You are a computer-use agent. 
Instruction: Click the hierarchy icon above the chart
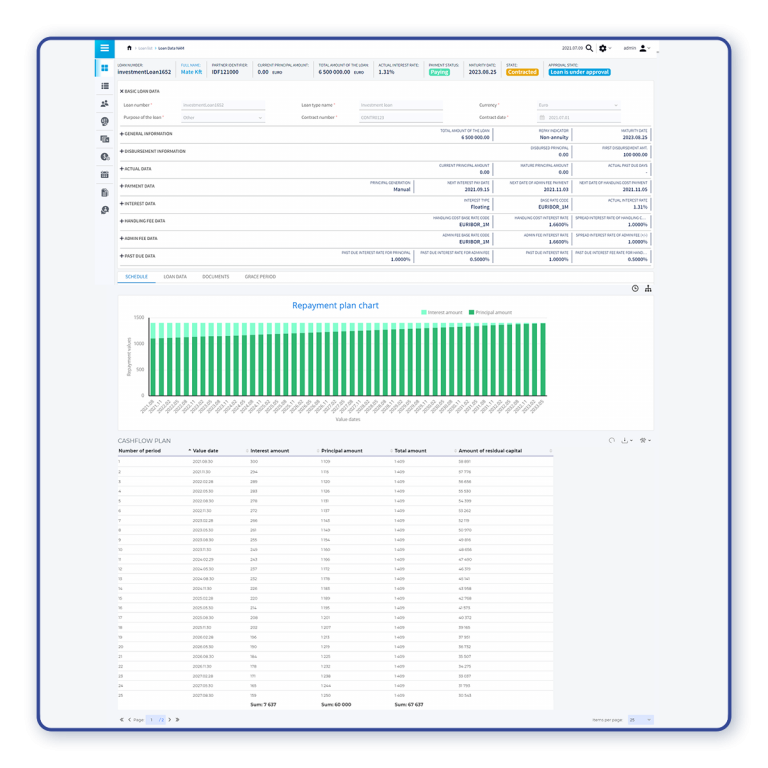click(648, 289)
